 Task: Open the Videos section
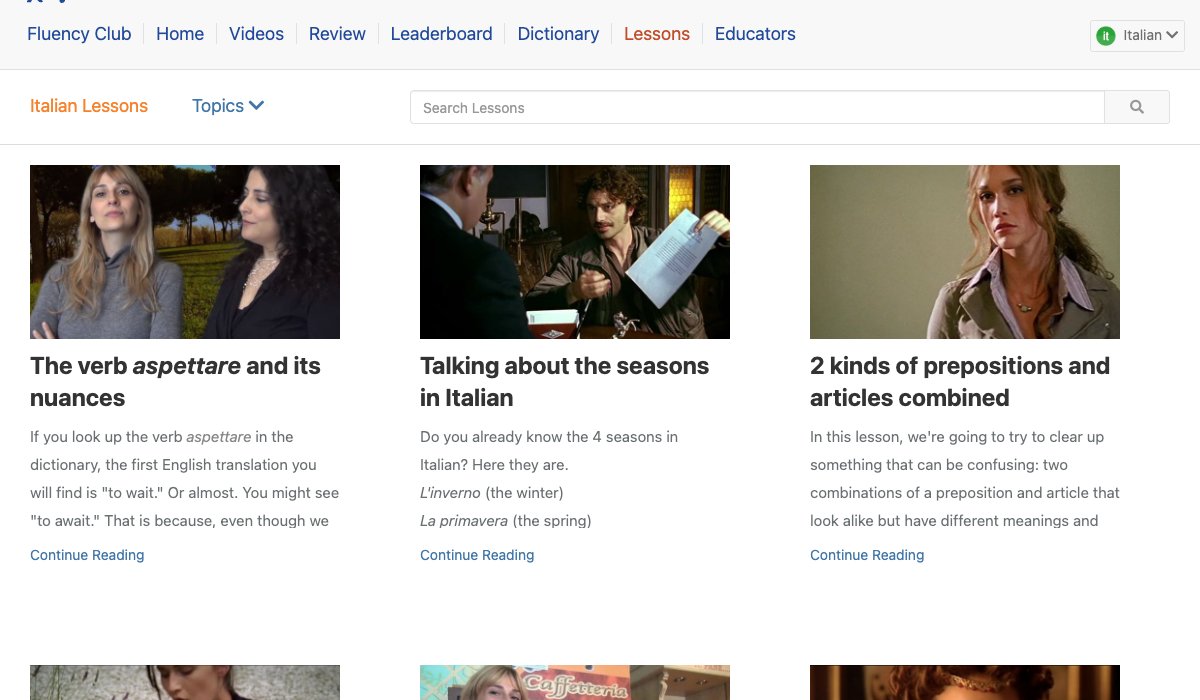(x=256, y=34)
